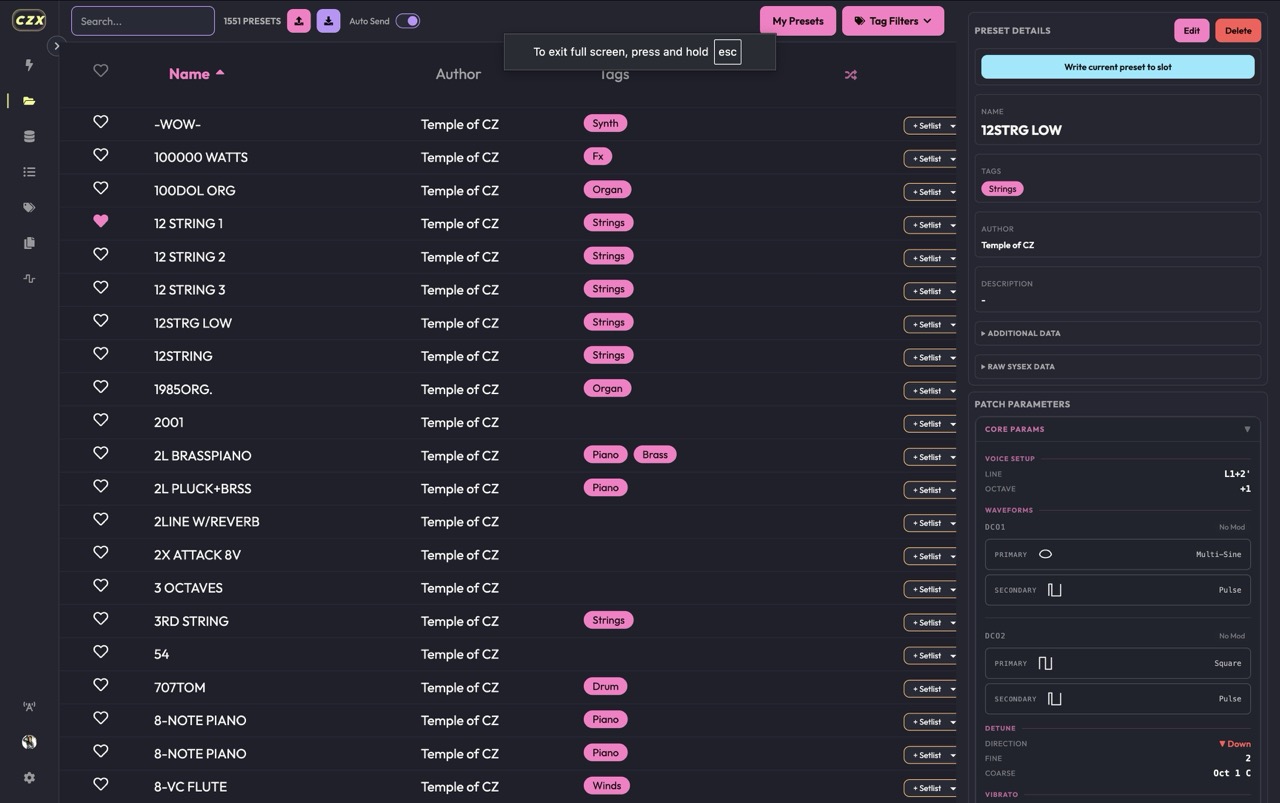Open the settings gear in sidebar
This screenshot has height=803, width=1280.
pyautogui.click(x=29, y=778)
